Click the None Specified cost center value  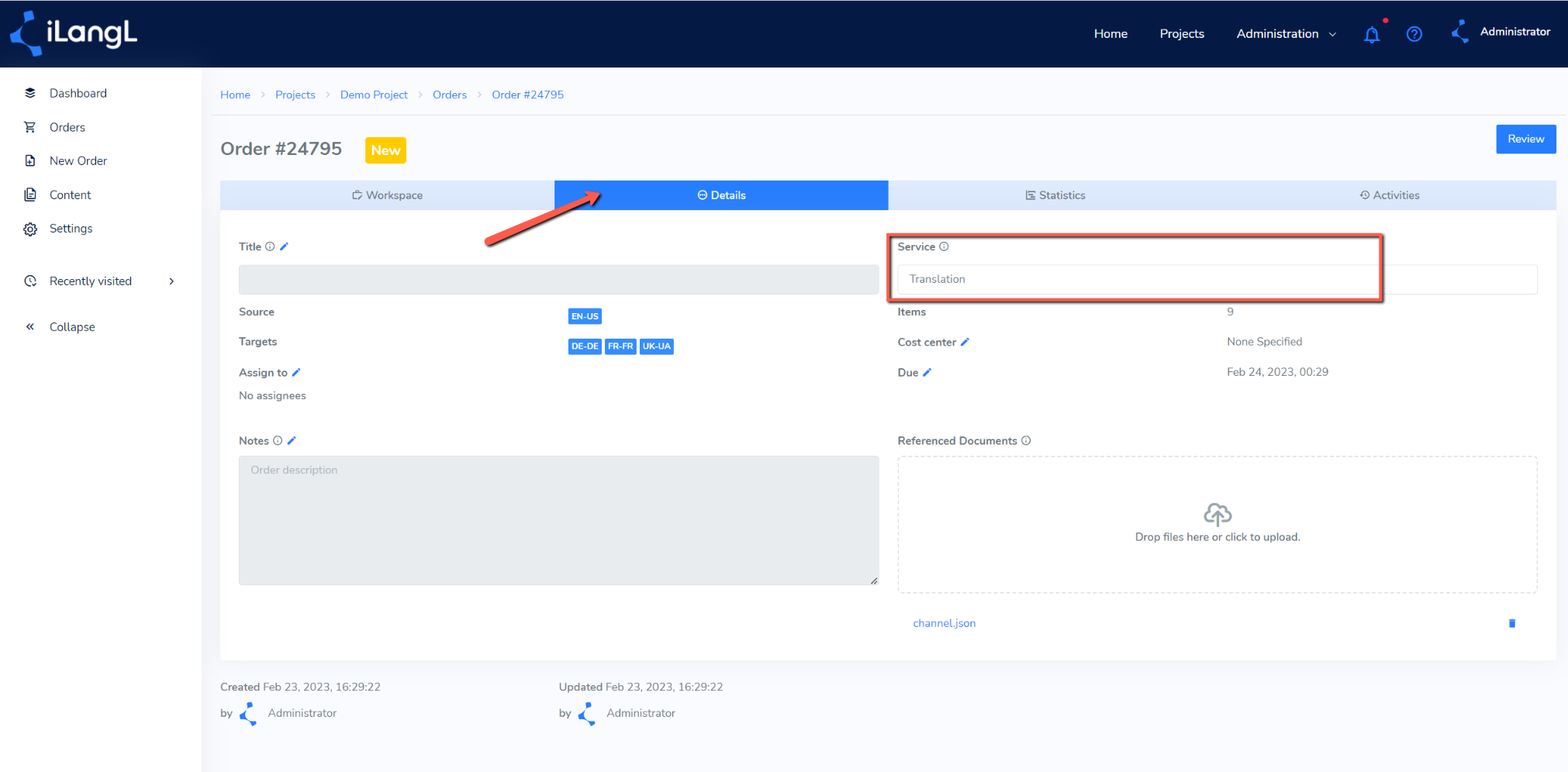pyautogui.click(x=1264, y=342)
